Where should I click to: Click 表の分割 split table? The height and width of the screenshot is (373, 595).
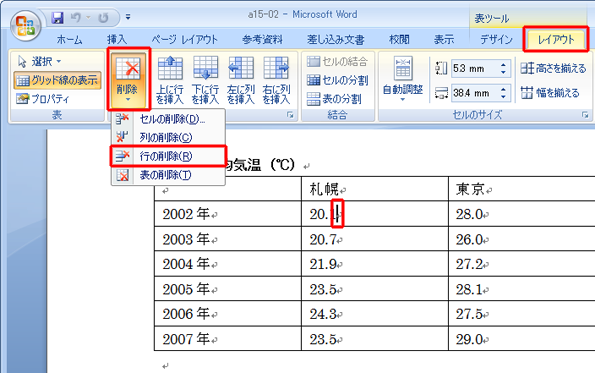click(334, 99)
